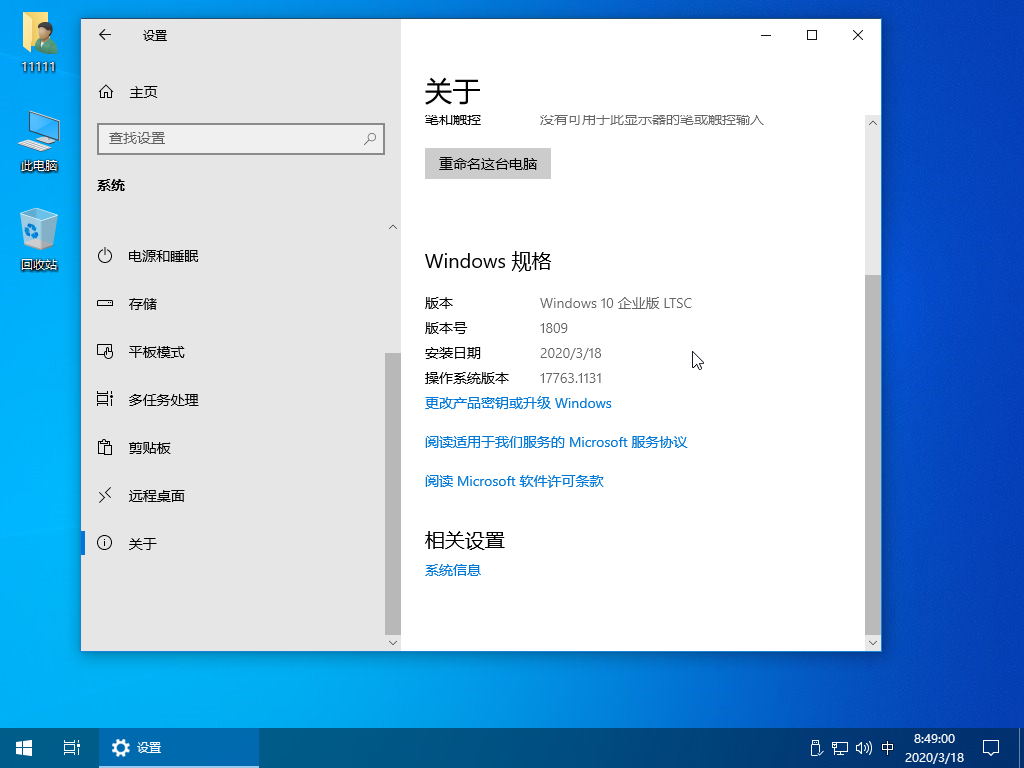Open 平板模式 tablet mode settings
Image resolution: width=1024 pixels, height=768 pixels.
pos(156,352)
